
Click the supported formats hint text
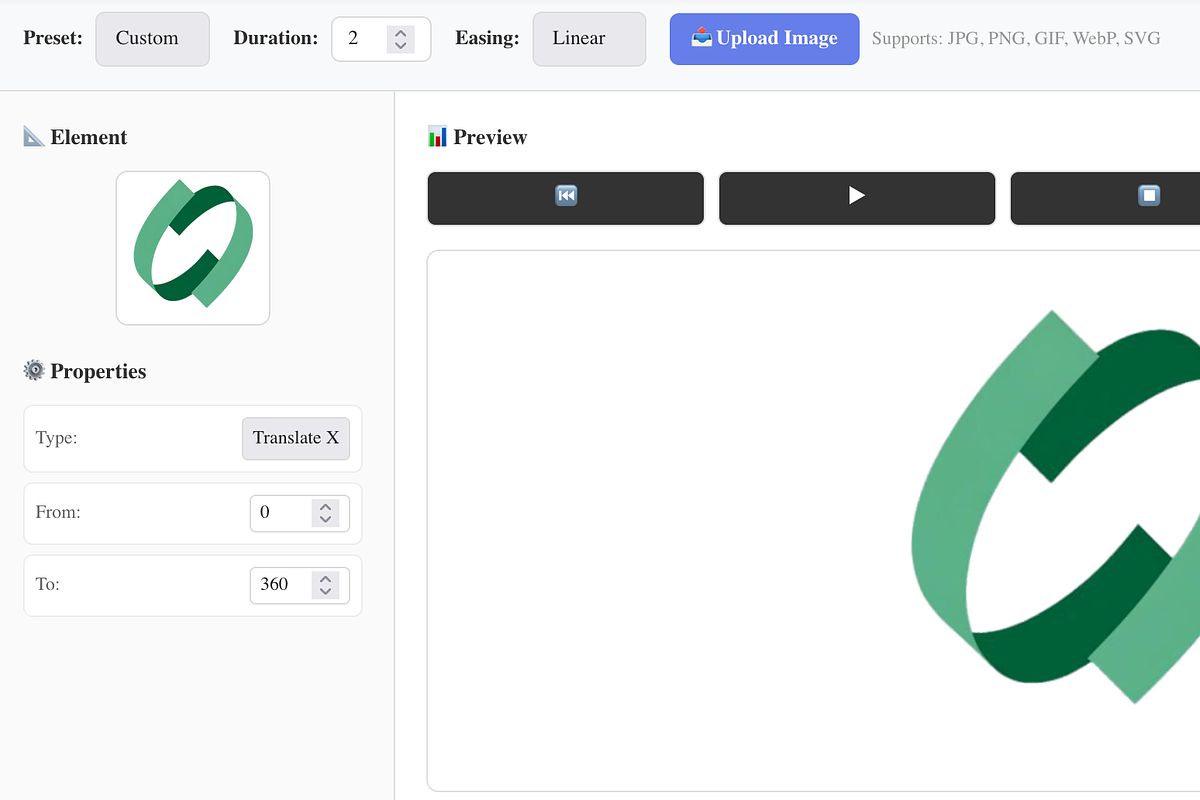click(1016, 39)
